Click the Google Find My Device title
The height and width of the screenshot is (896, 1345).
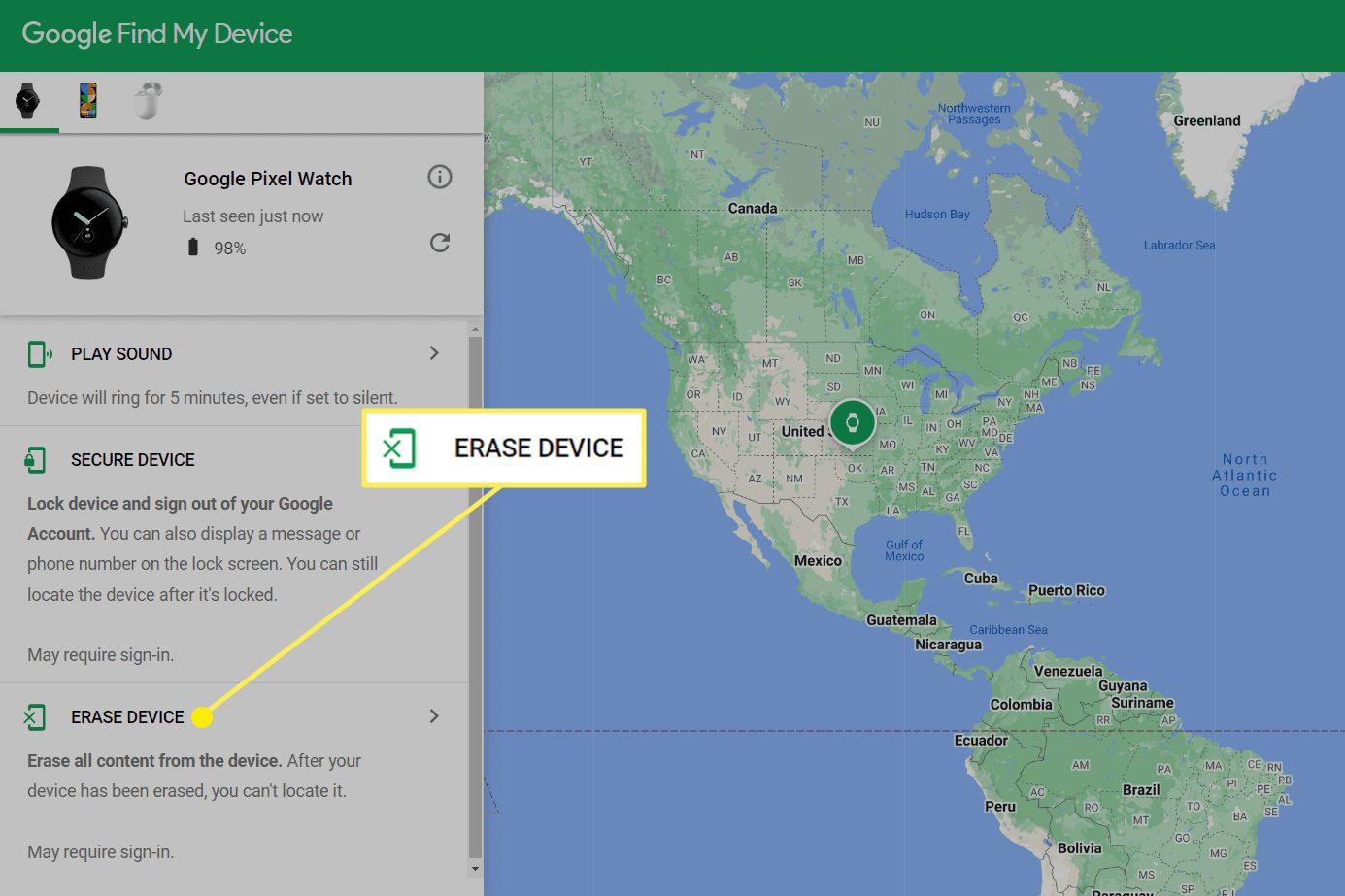pyautogui.click(x=157, y=34)
